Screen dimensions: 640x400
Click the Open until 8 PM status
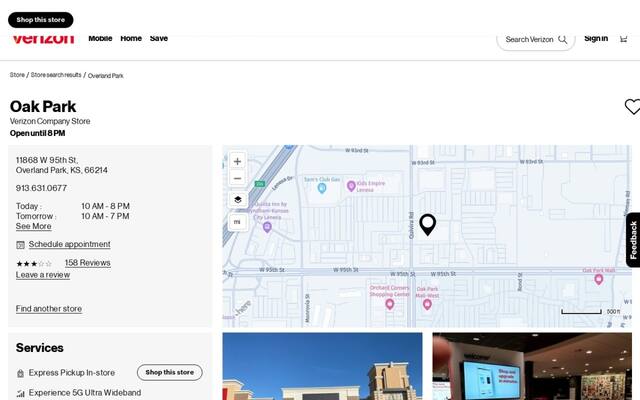coord(38,133)
